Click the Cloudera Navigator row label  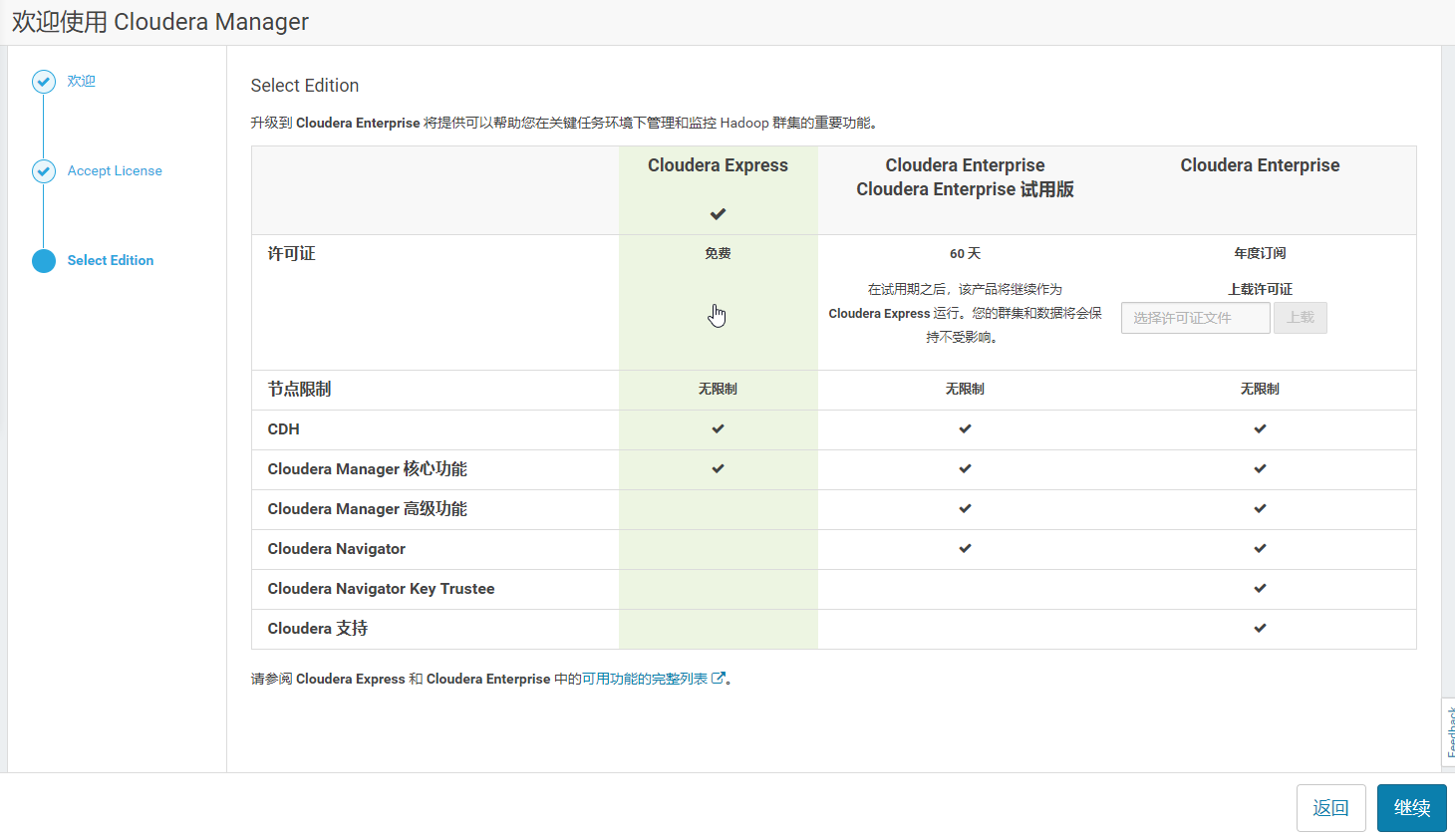click(x=336, y=548)
